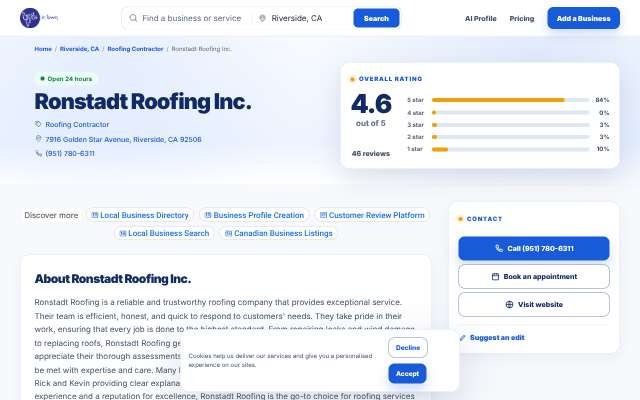The height and width of the screenshot is (400, 640).
Task: Click the 46 reviews text
Action: (x=371, y=153)
